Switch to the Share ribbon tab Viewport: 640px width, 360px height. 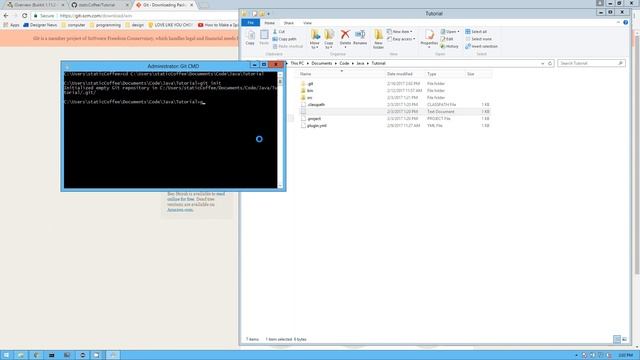pos(289,23)
